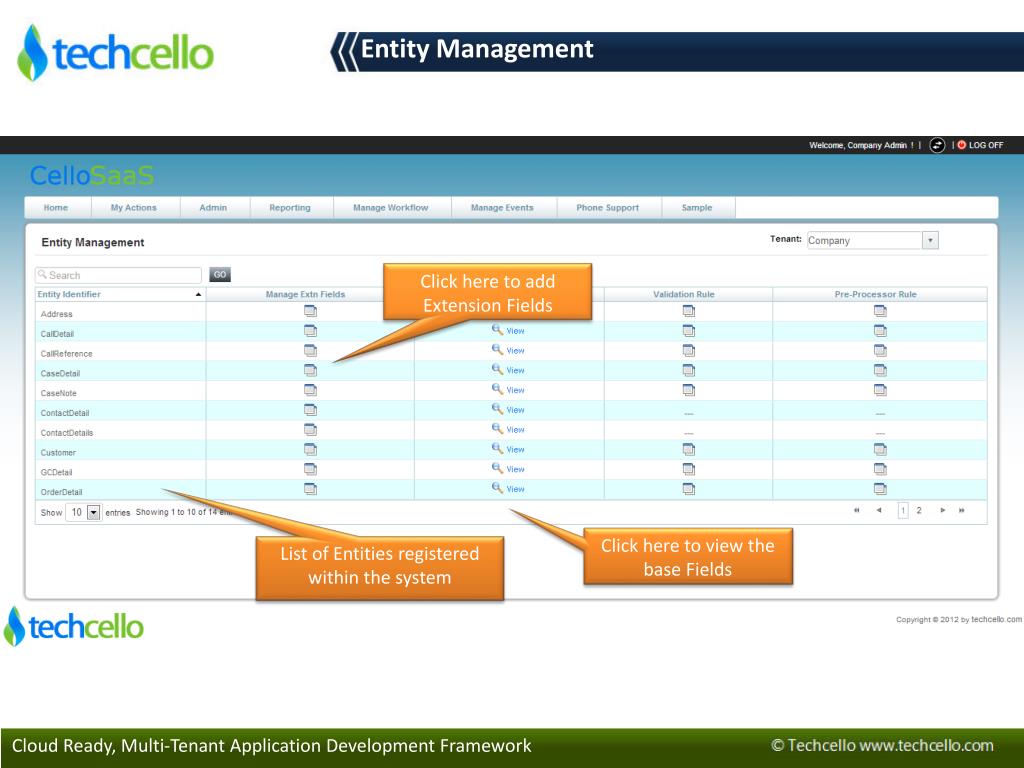Open the Reporting menu
This screenshot has height=768, width=1024.
tap(290, 208)
